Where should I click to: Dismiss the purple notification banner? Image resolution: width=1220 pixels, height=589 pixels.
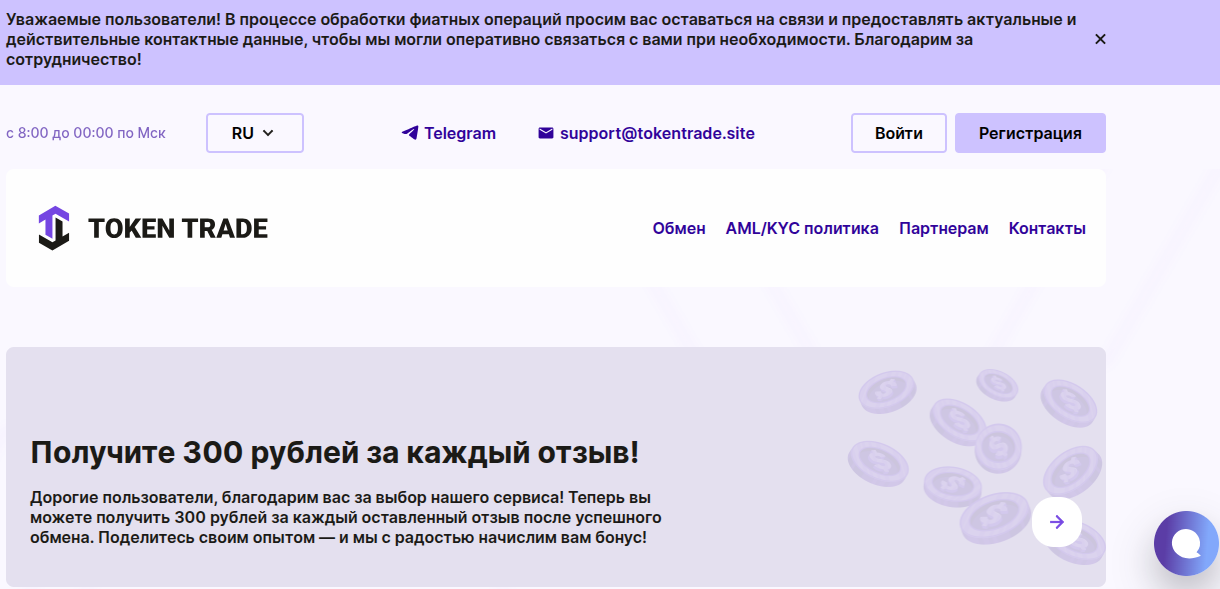click(1100, 39)
